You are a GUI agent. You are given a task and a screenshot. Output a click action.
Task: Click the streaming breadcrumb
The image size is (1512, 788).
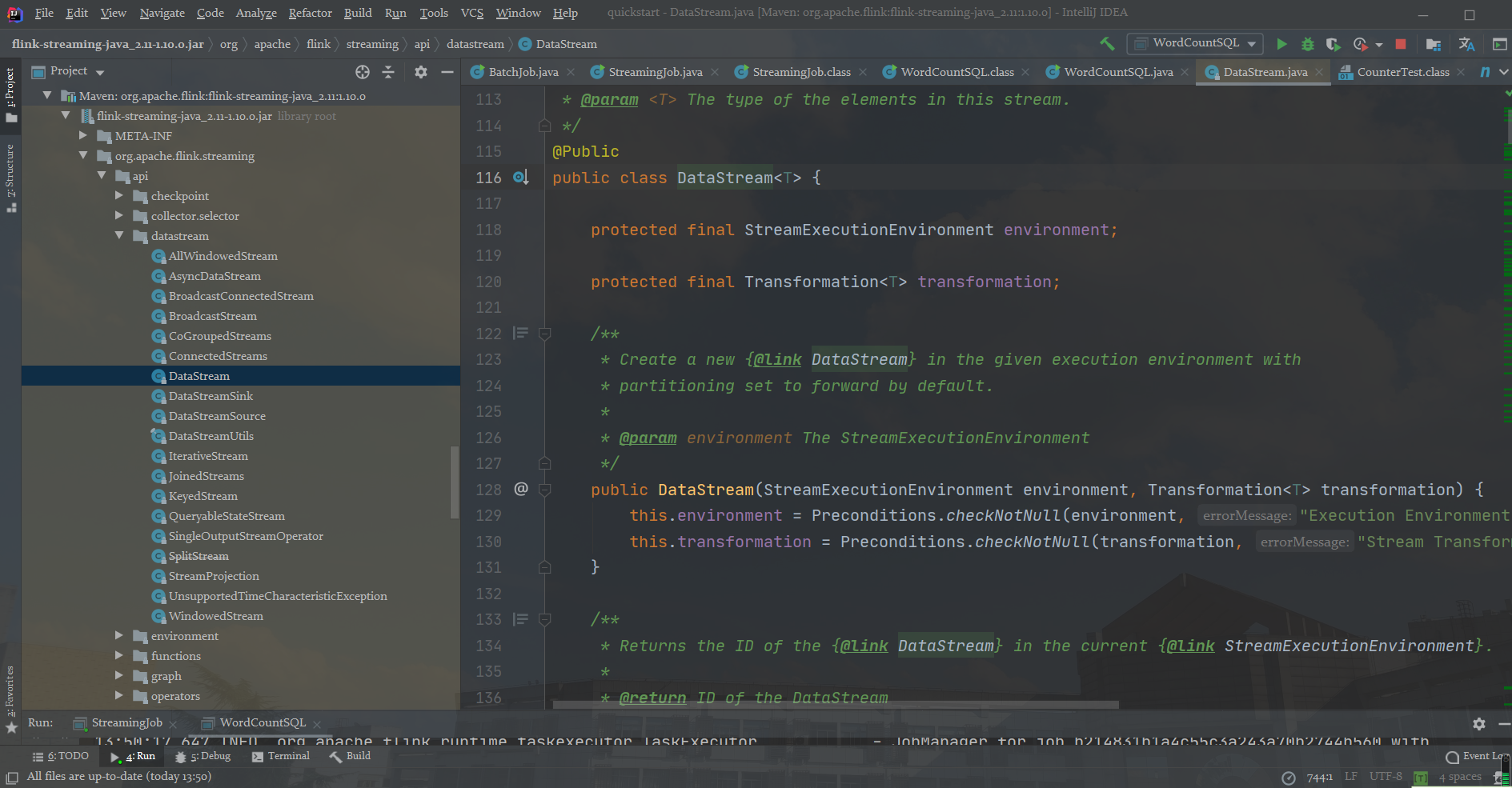click(372, 44)
